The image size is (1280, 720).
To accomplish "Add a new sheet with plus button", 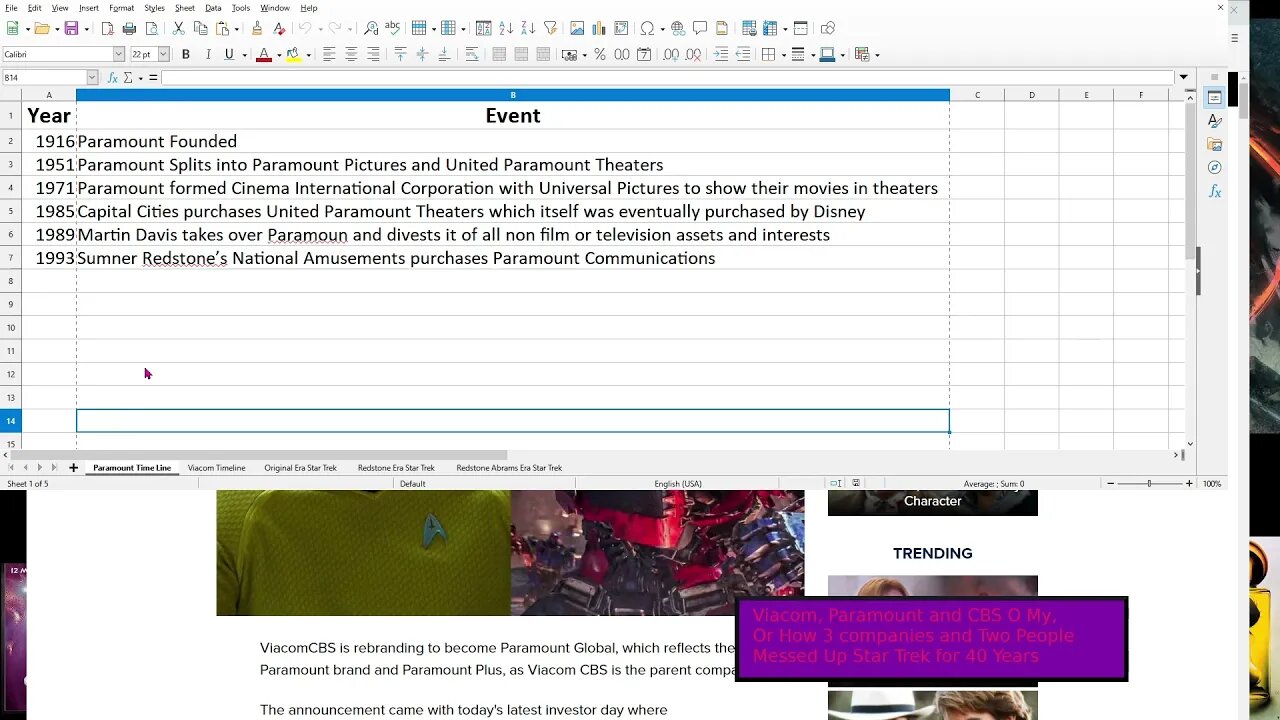I will pos(73,468).
